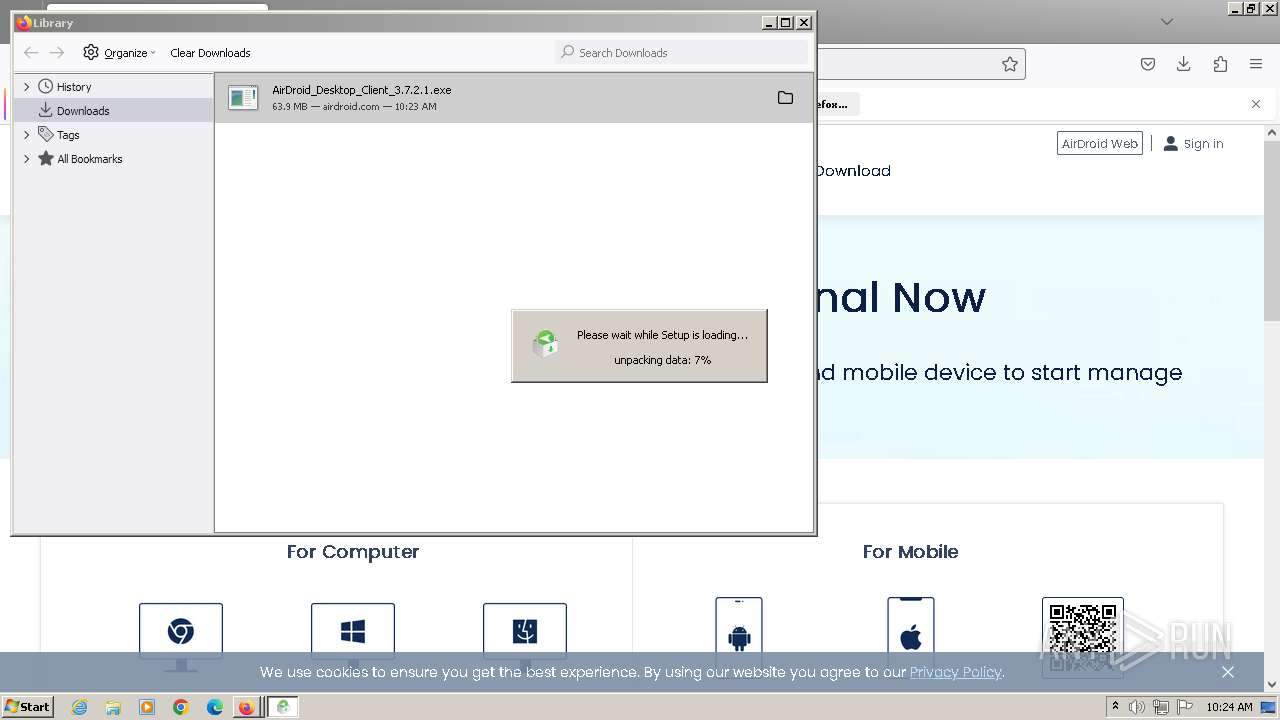Choose the Apple iOS download icon
1280x720 pixels.
[x=911, y=636]
